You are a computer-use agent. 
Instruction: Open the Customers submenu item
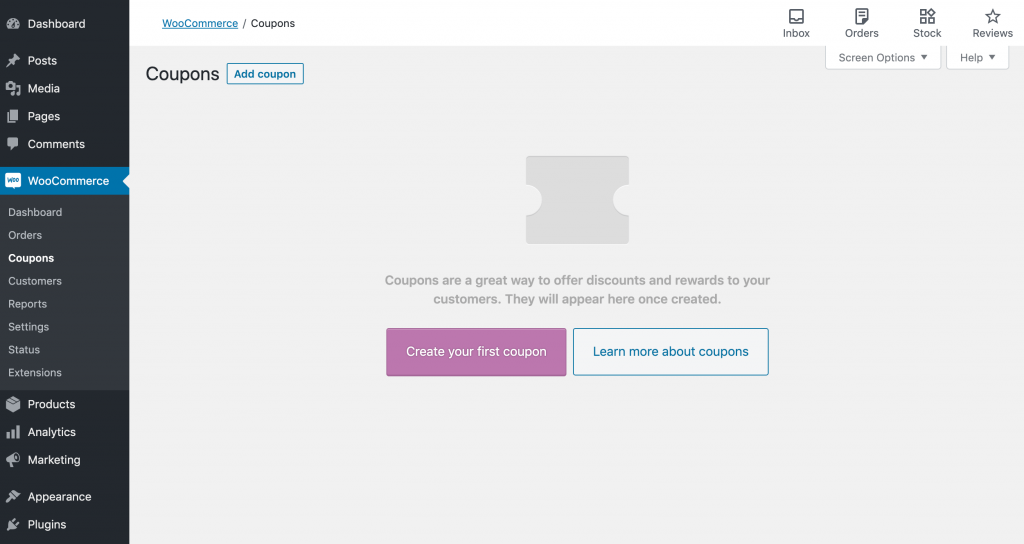35,281
